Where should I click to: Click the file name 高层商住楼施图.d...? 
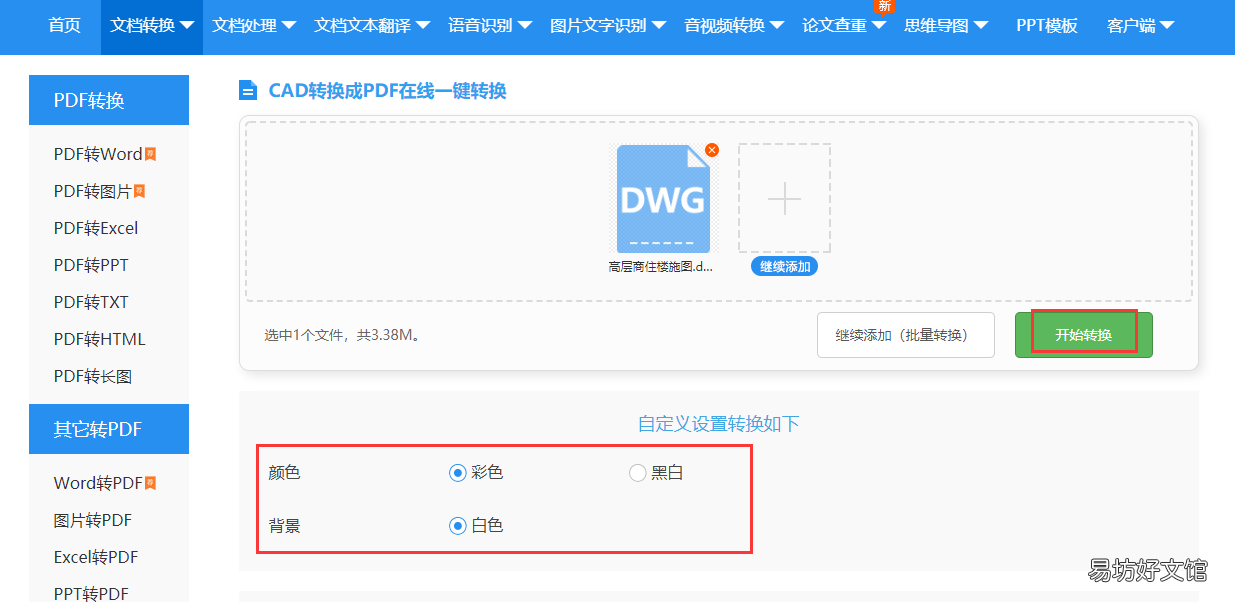coord(661,267)
